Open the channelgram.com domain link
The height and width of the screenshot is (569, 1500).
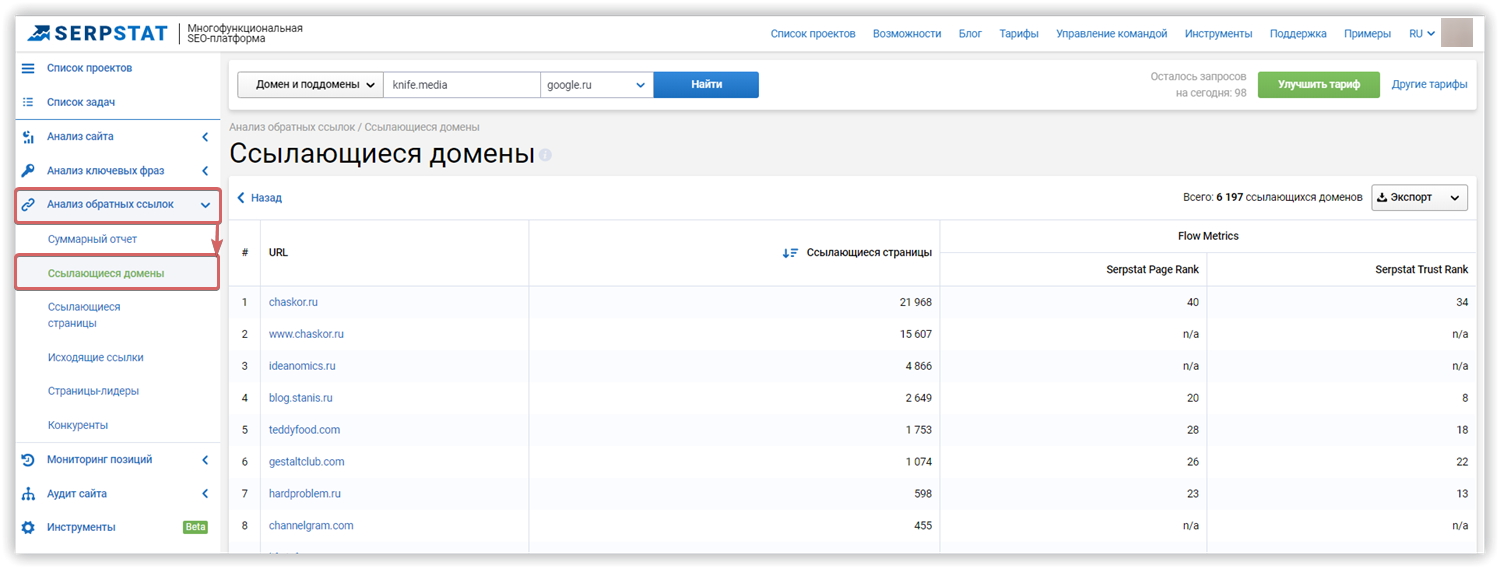(311, 526)
